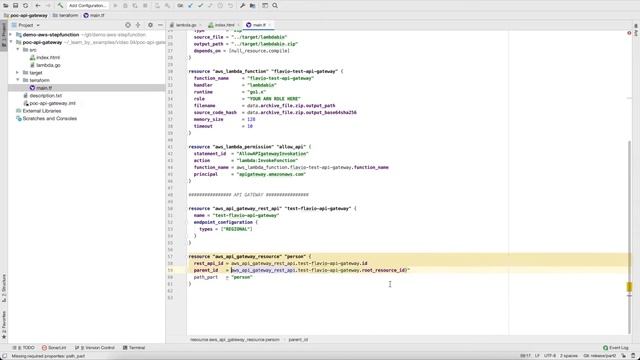The width and height of the screenshot is (640, 360).
Task: Open the Structure tool window side tab
Action: coord(4,288)
